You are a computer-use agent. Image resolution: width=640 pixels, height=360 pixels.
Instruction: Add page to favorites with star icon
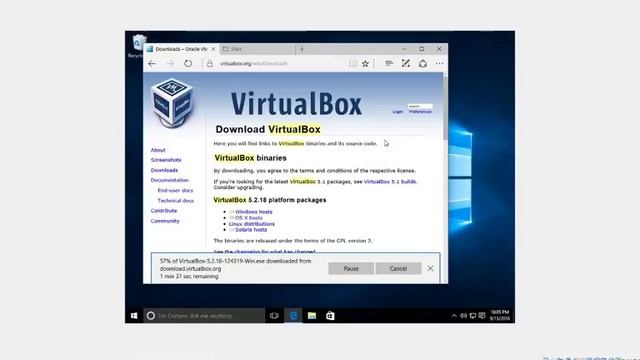click(365, 64)
